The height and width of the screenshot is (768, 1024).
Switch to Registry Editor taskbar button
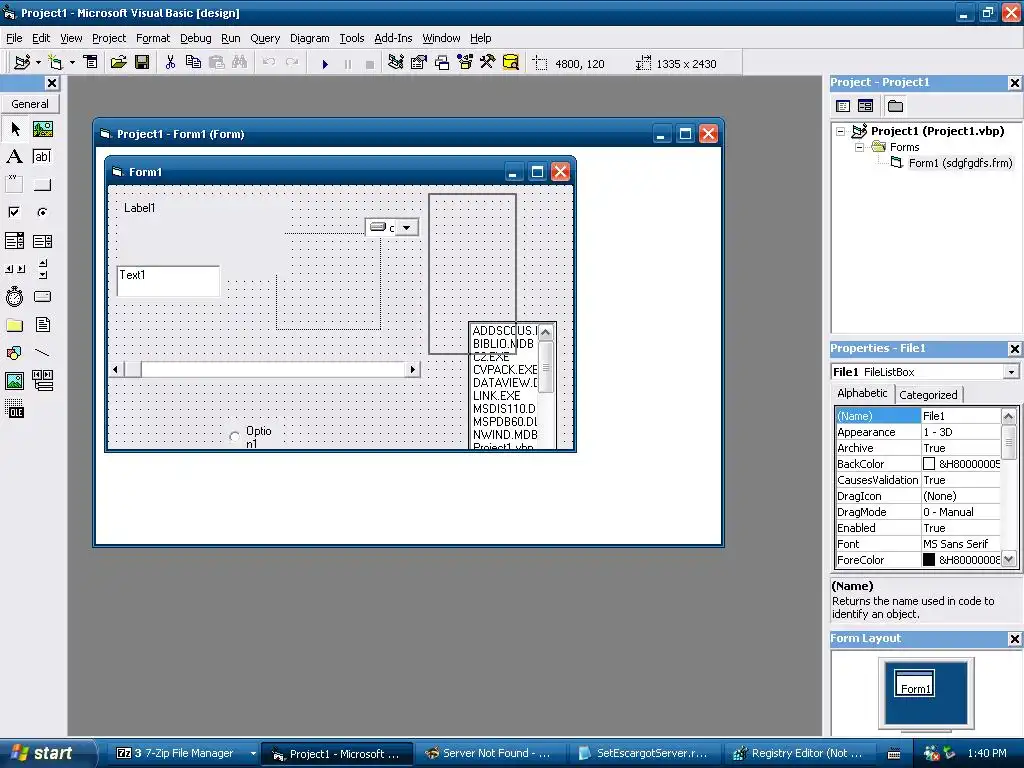799,753
